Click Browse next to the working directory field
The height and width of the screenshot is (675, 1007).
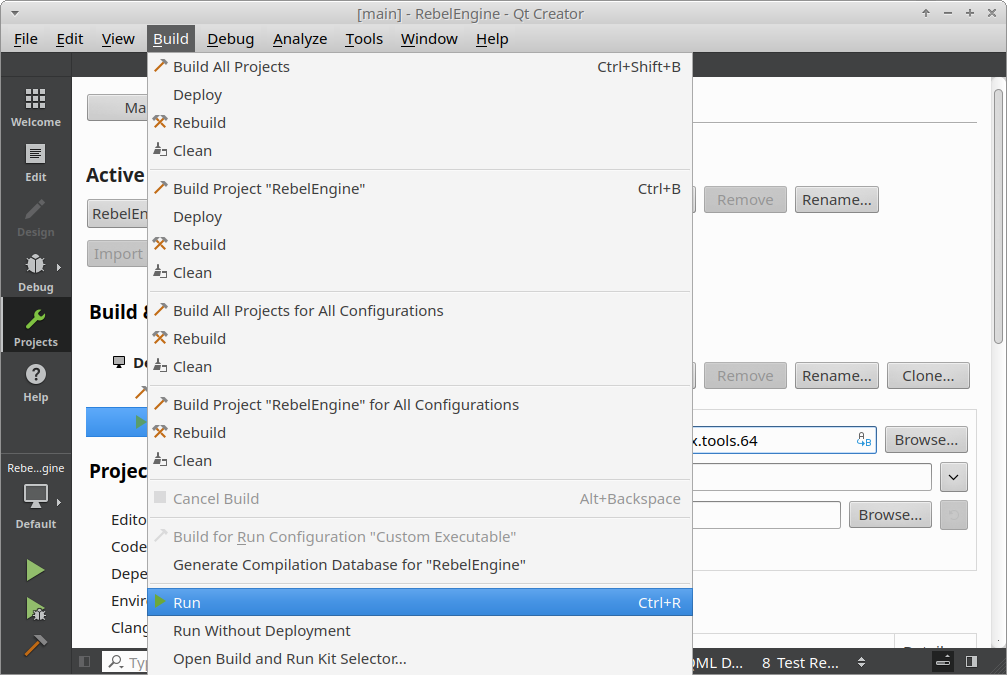pos(890,515)
